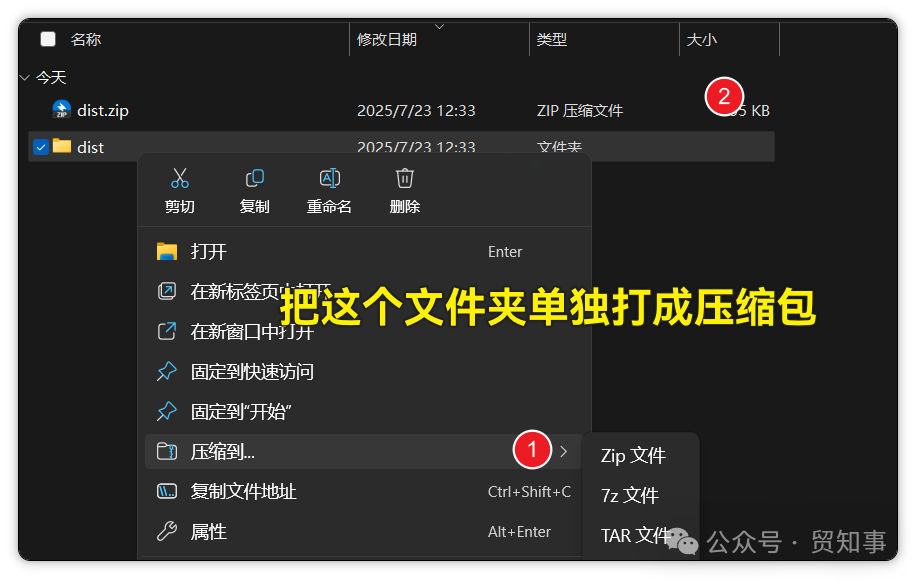Click the Cut icon in the context toolbar
The width and height of the screenshot is (916, 579).
179,177
